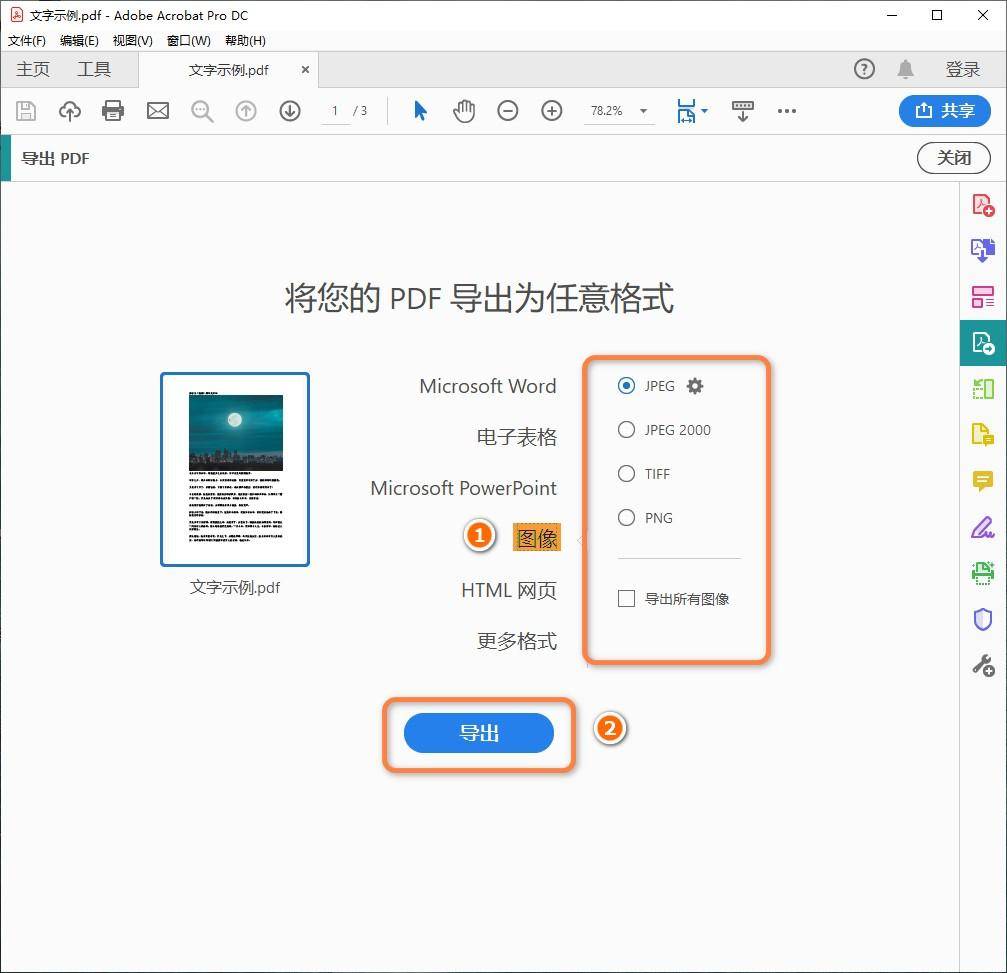
Task: Close the 文字示例.pdf tab
Action: [x=306, y=69]
